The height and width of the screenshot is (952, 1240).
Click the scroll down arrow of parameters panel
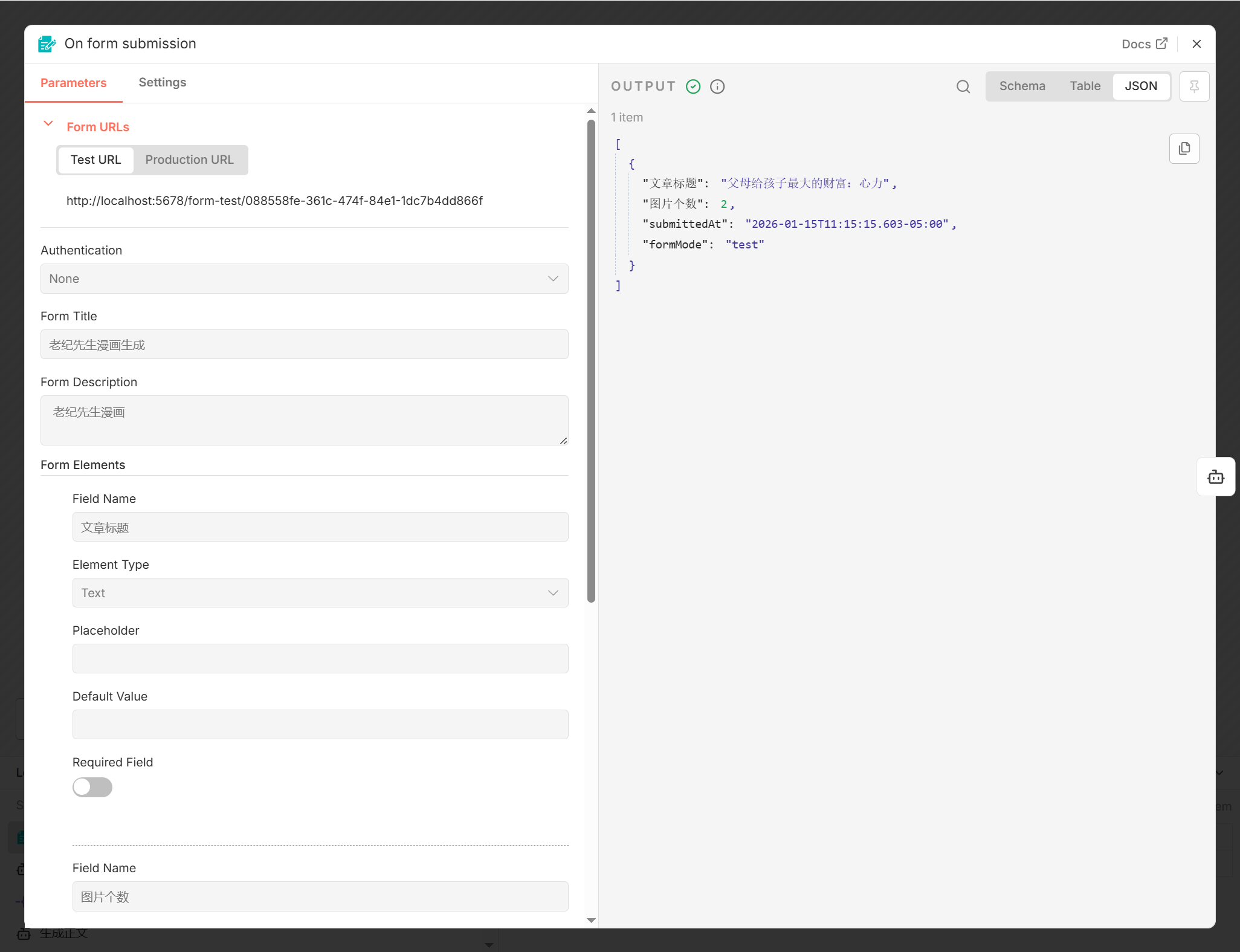(x=591, y=920)
